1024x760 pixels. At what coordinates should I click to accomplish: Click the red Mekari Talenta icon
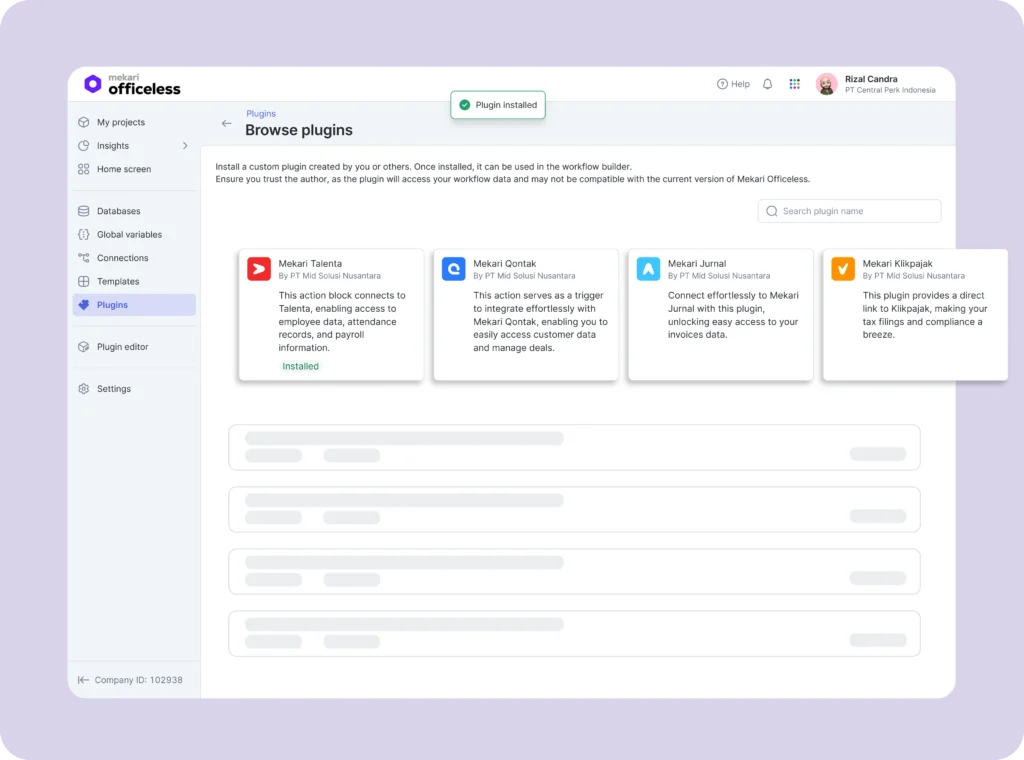pyautogui.click(x=259, y=268)
